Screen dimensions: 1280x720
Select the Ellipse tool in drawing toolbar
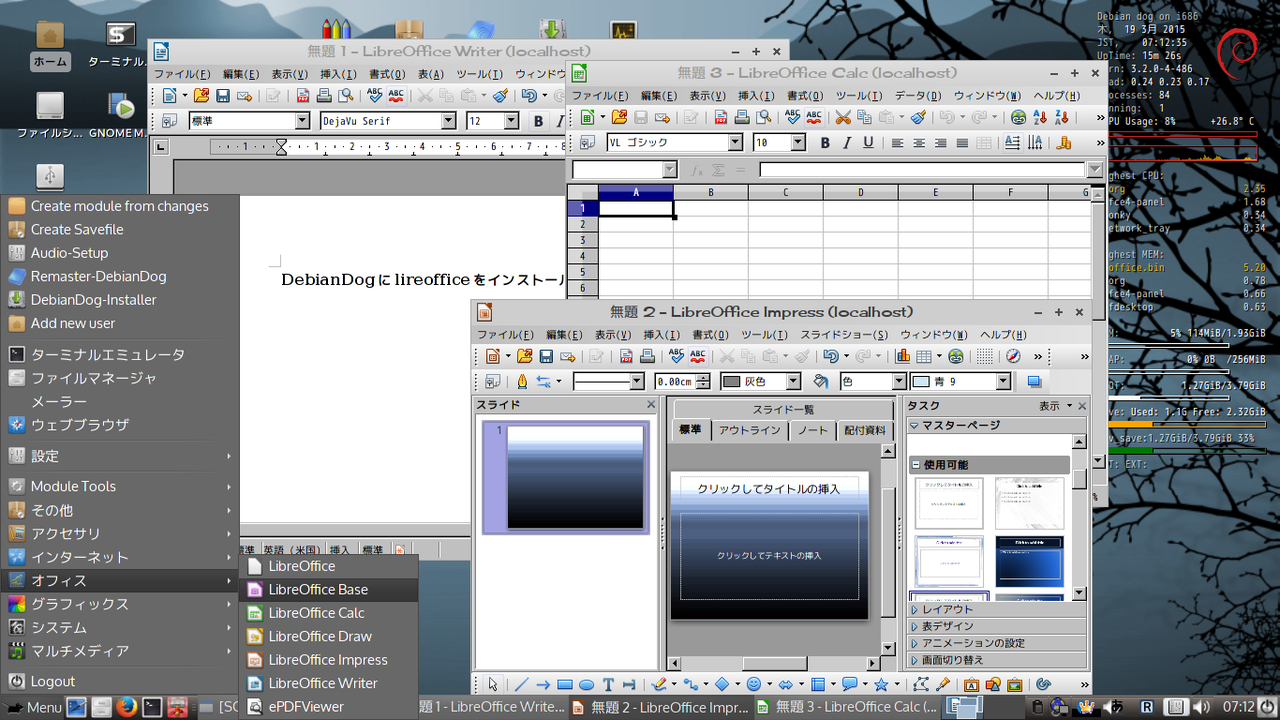click(x=586, y=685)
